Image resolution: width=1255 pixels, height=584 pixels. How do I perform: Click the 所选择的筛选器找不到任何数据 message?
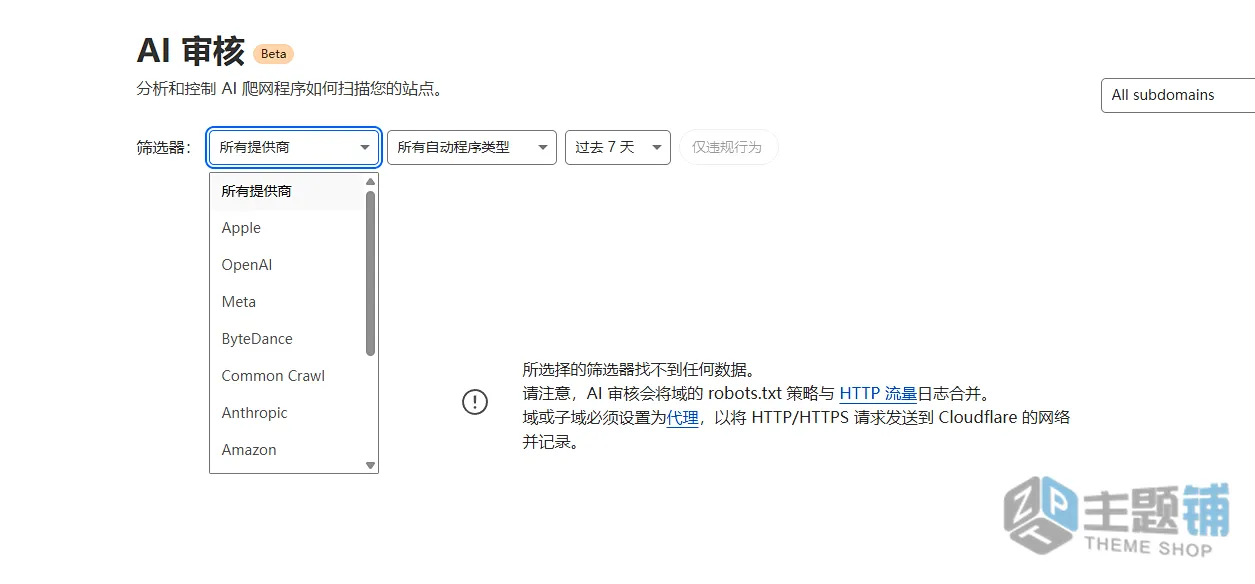pos(638,369)
